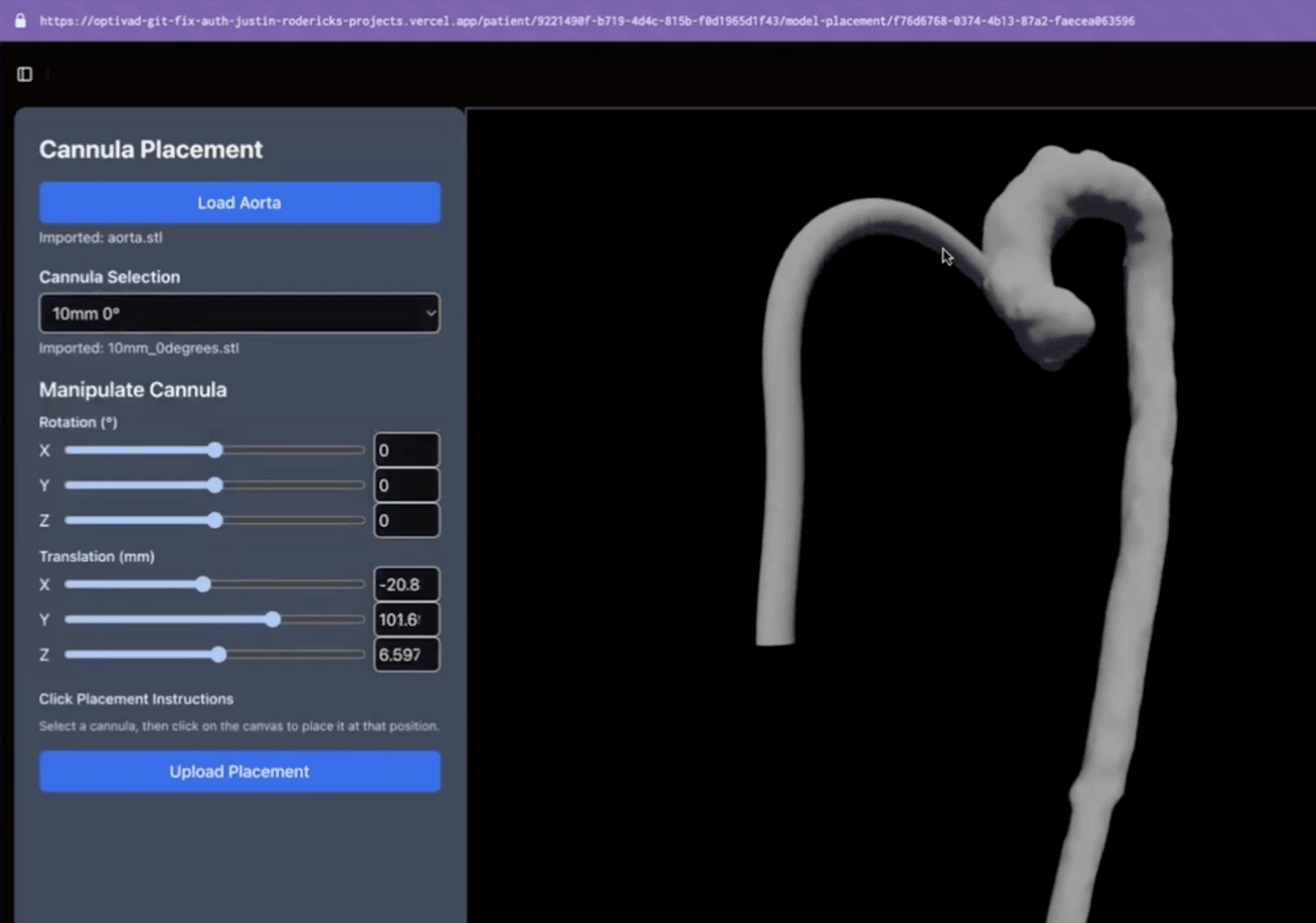Click the Rotation X slider handle

(x=215, y=450)
